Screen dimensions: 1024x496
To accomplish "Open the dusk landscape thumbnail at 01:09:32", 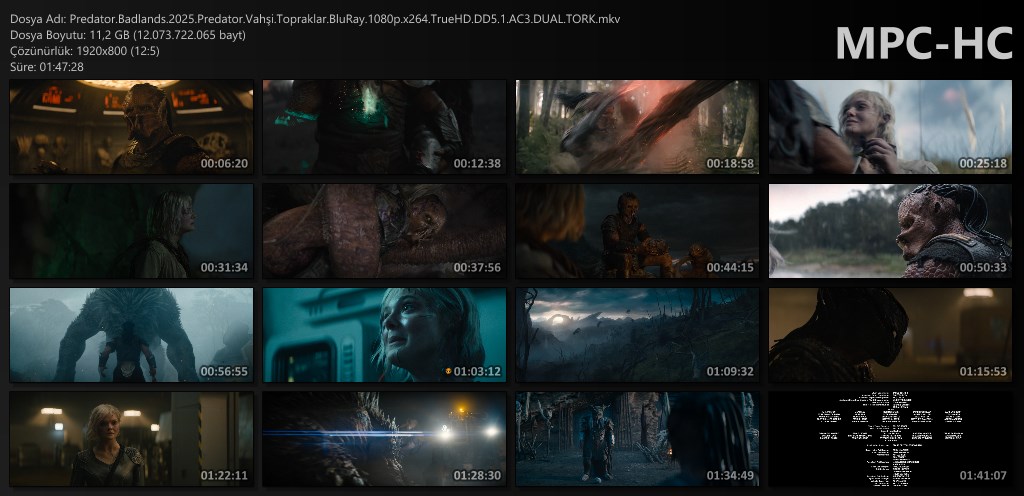I will tap(637, 335).
